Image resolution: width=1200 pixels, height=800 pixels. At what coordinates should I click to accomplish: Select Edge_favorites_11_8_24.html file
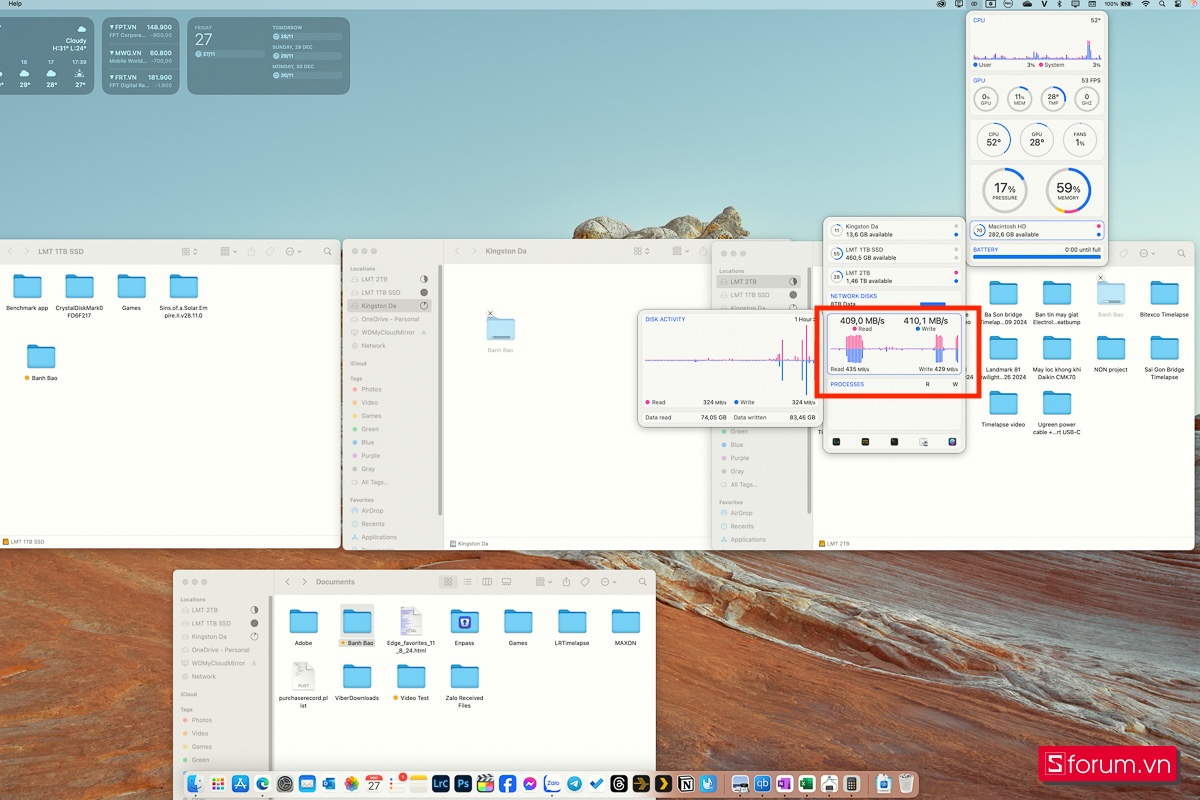click(410, 630)
